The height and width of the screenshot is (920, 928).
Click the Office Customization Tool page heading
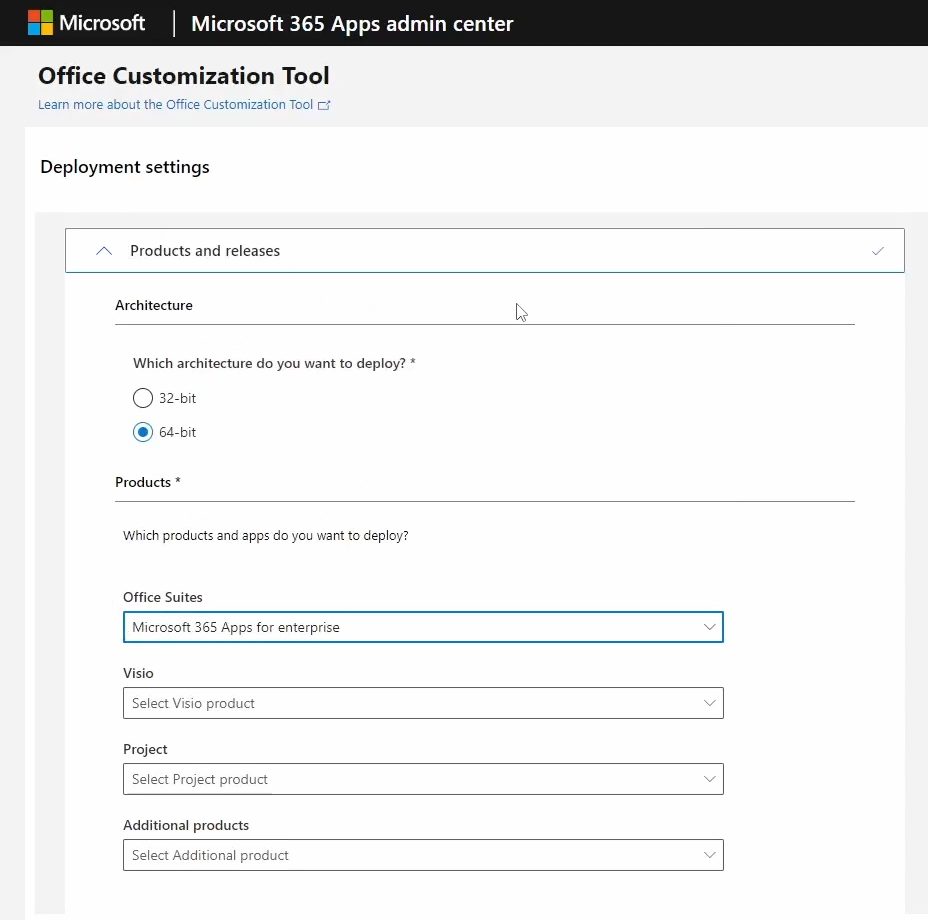183,76
